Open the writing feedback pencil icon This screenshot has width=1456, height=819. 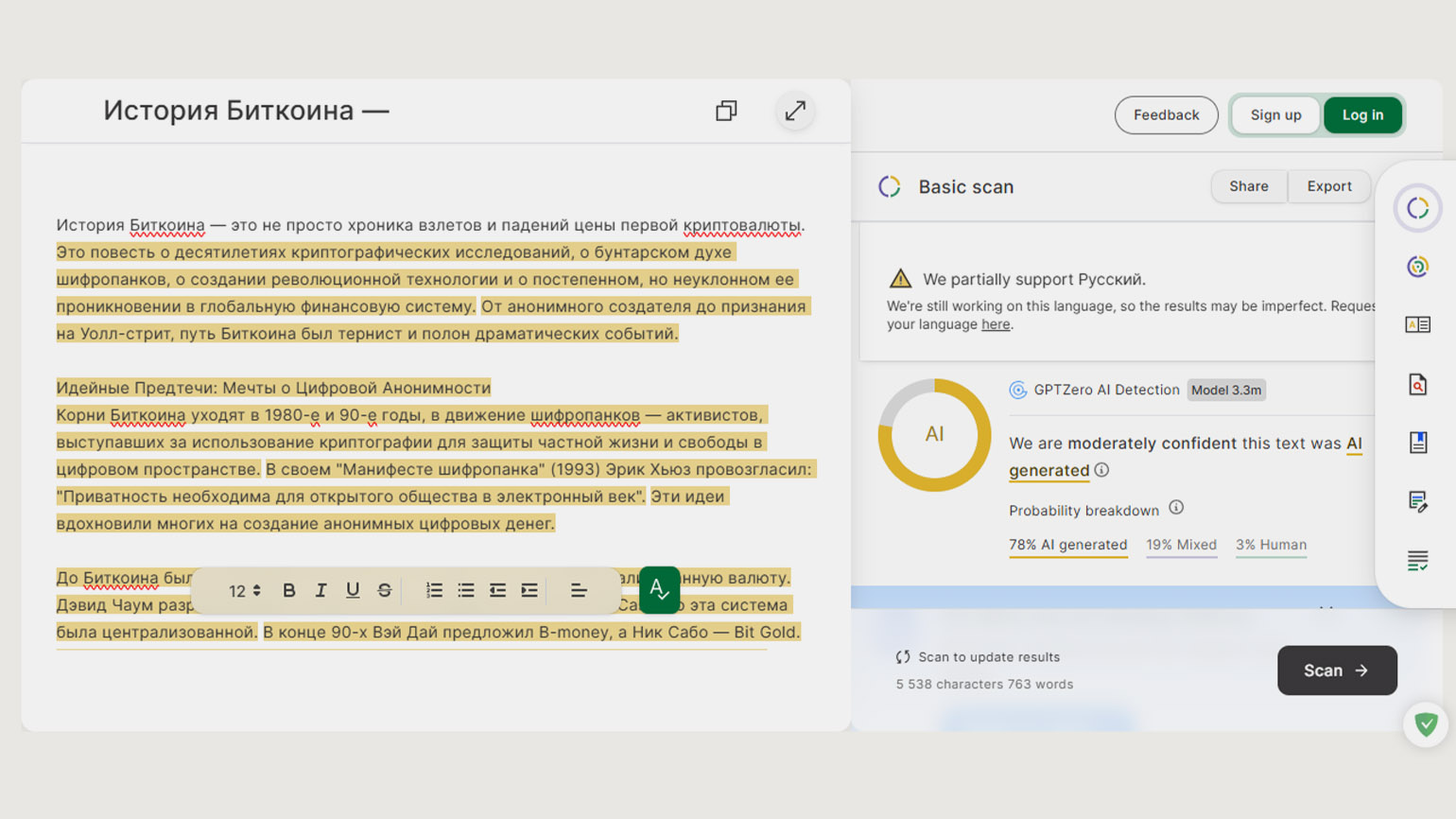1417,501
